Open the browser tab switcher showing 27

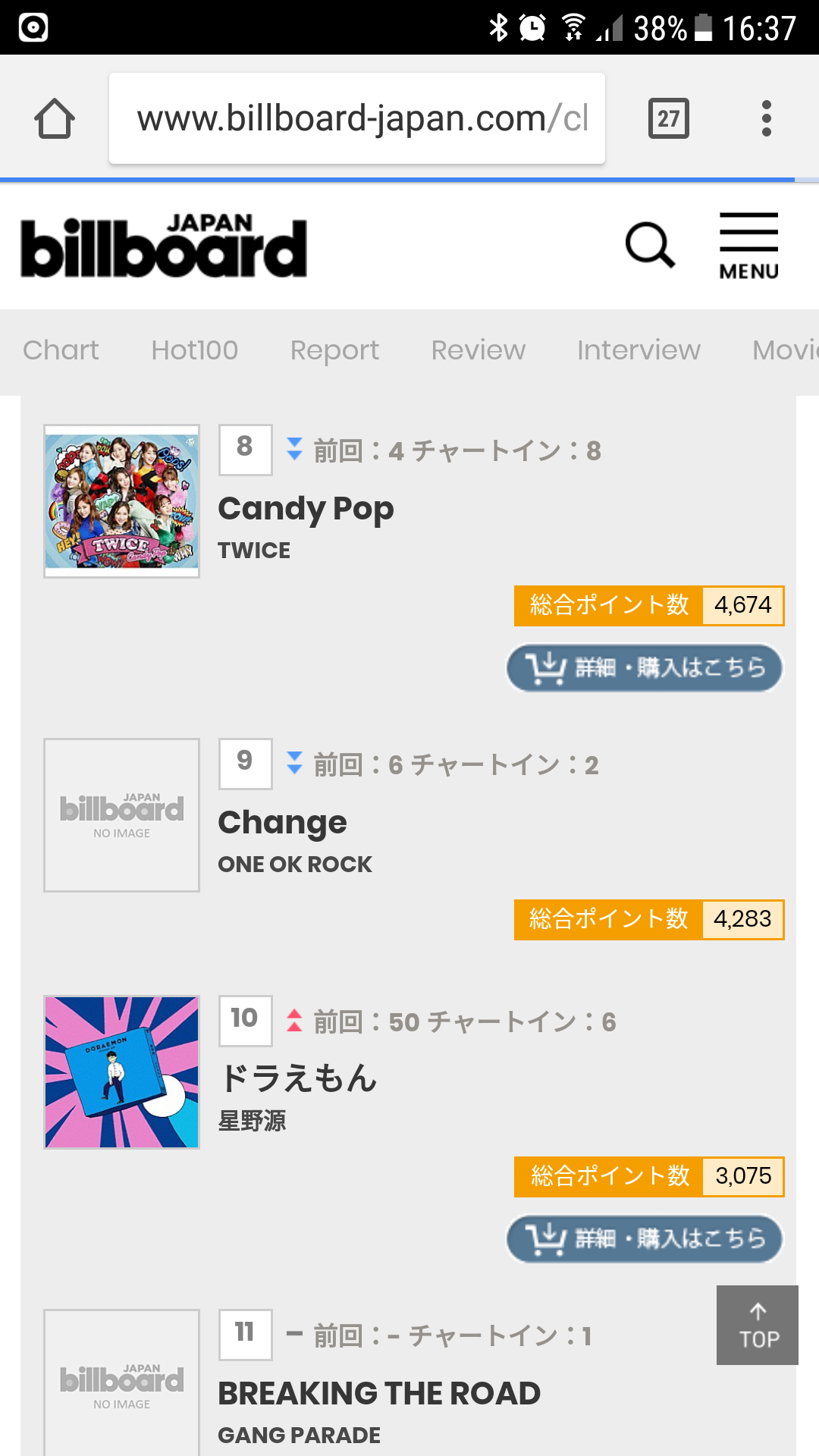click(x=668, y=119)
